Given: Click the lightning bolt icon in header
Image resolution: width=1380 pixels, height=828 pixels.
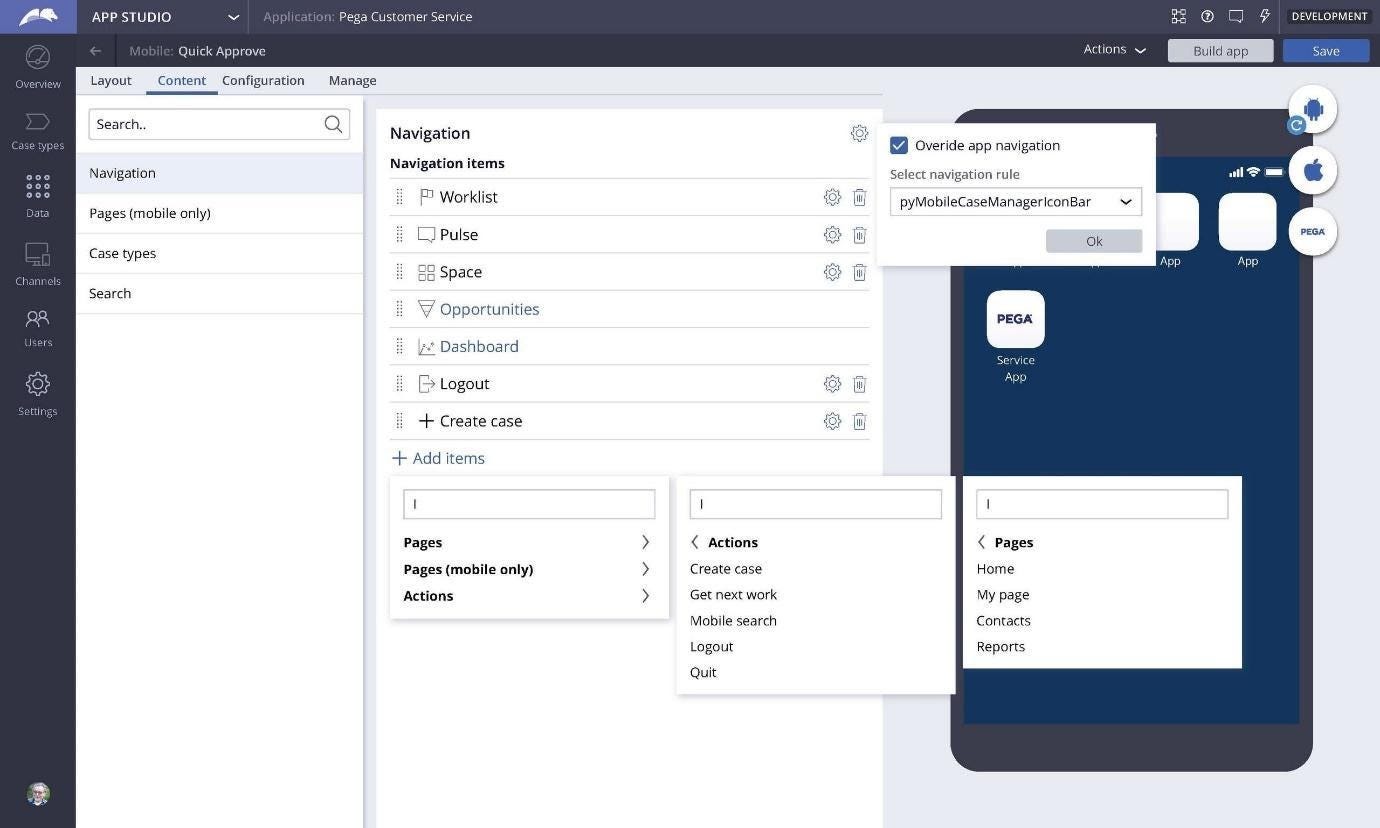Looking at the screenshot, I should coord(1264,16).
